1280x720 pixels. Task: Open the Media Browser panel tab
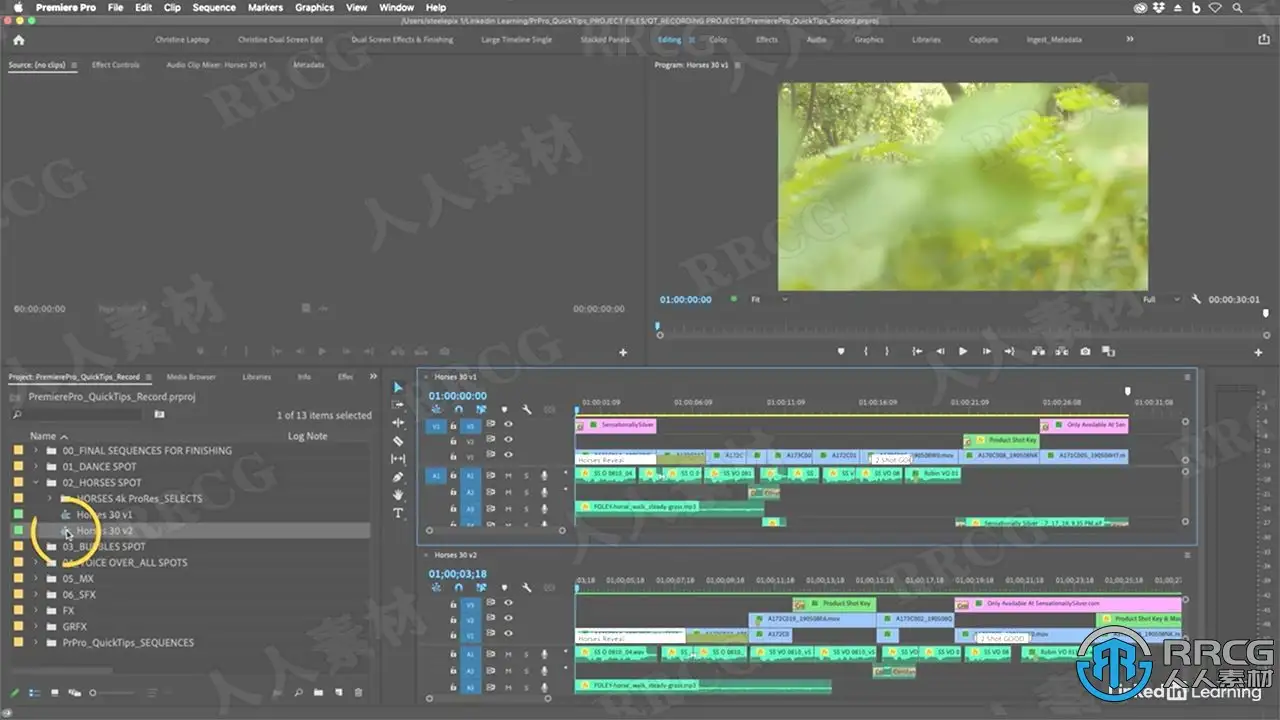tap(190, 377)
